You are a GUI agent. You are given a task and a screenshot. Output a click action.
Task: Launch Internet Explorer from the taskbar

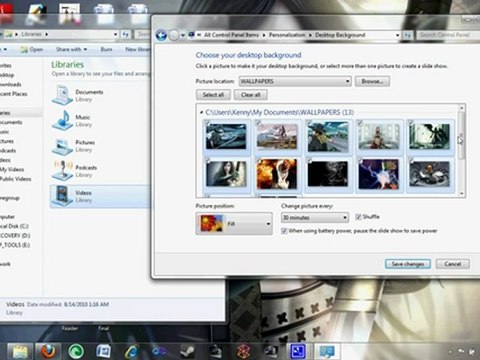(132, 351)
